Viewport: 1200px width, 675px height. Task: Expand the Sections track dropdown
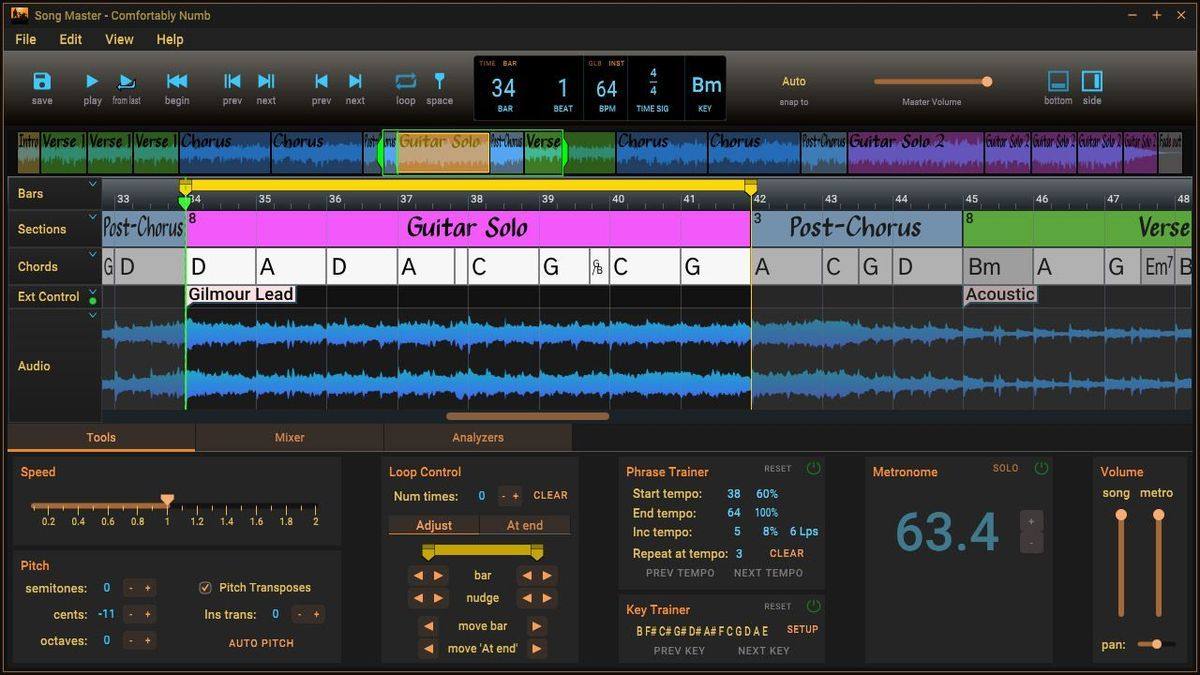[x=92, y=214]
